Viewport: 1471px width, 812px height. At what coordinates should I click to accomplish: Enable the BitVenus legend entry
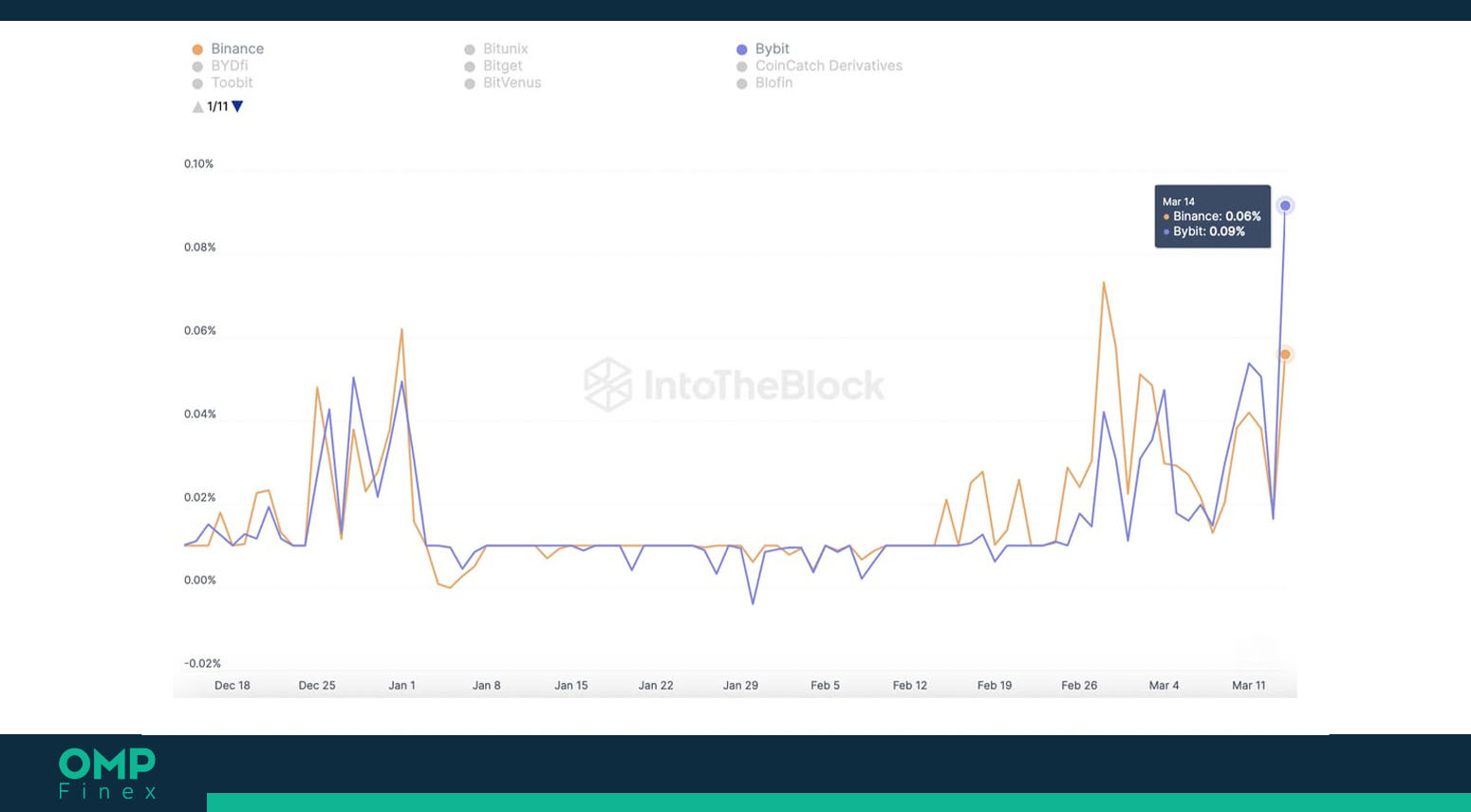[503, 83]
